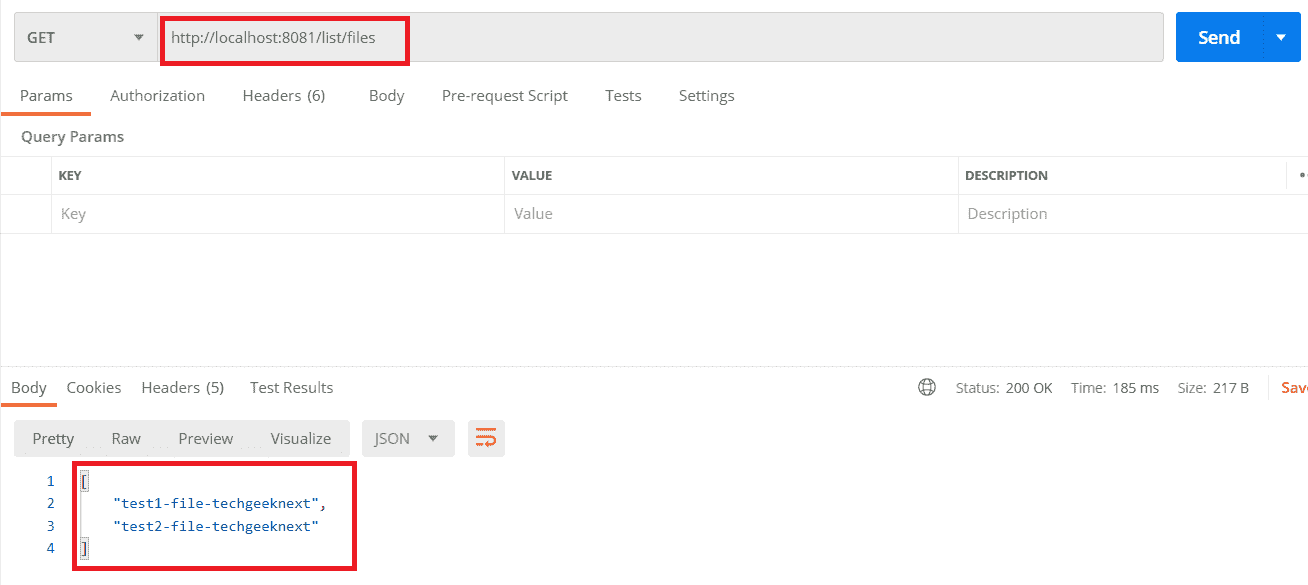The height and width of the screenshot is (585, 1308).
Task: Select the Pretty response view
Action: (x=53, y=438)
